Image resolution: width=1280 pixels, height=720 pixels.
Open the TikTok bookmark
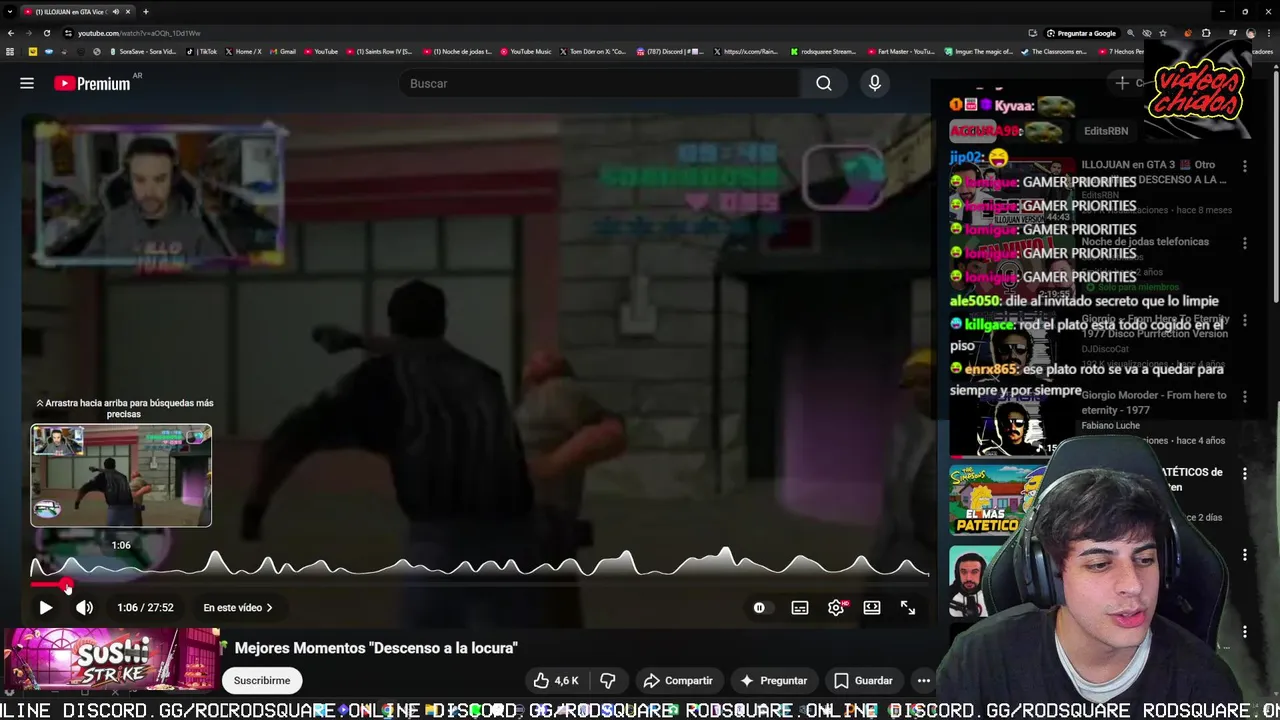click(202, 51)
